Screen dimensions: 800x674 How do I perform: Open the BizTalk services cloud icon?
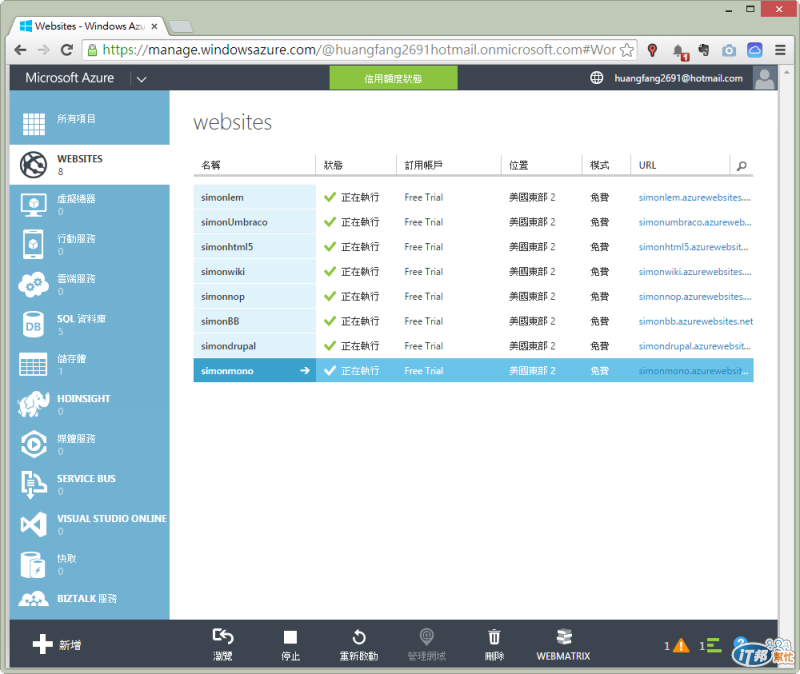[34, 599]
